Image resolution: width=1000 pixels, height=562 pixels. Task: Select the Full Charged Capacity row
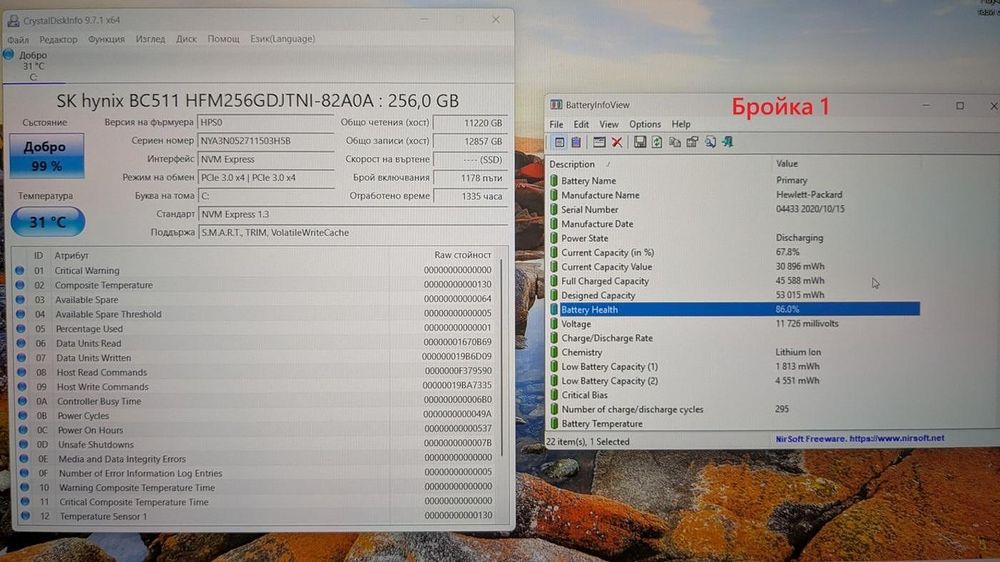[x=734, y=281]
